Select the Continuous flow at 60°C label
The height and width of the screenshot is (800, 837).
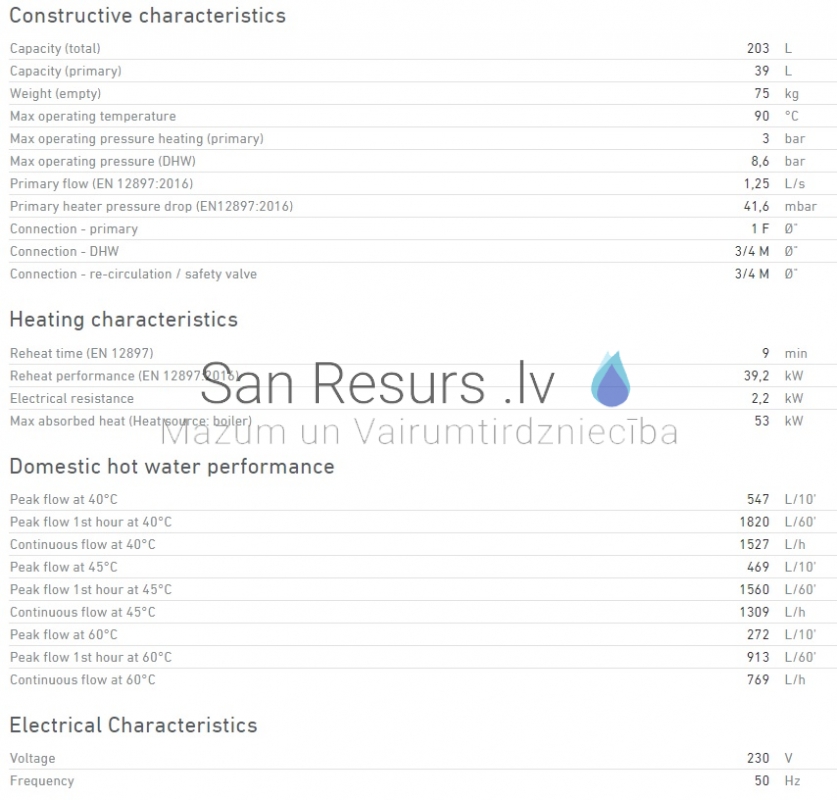pyautogui.click(x=83, y=679)
